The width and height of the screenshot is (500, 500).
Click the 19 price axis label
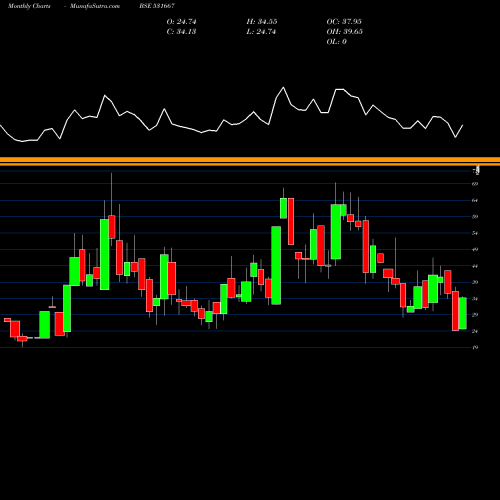tap(475, 348)
